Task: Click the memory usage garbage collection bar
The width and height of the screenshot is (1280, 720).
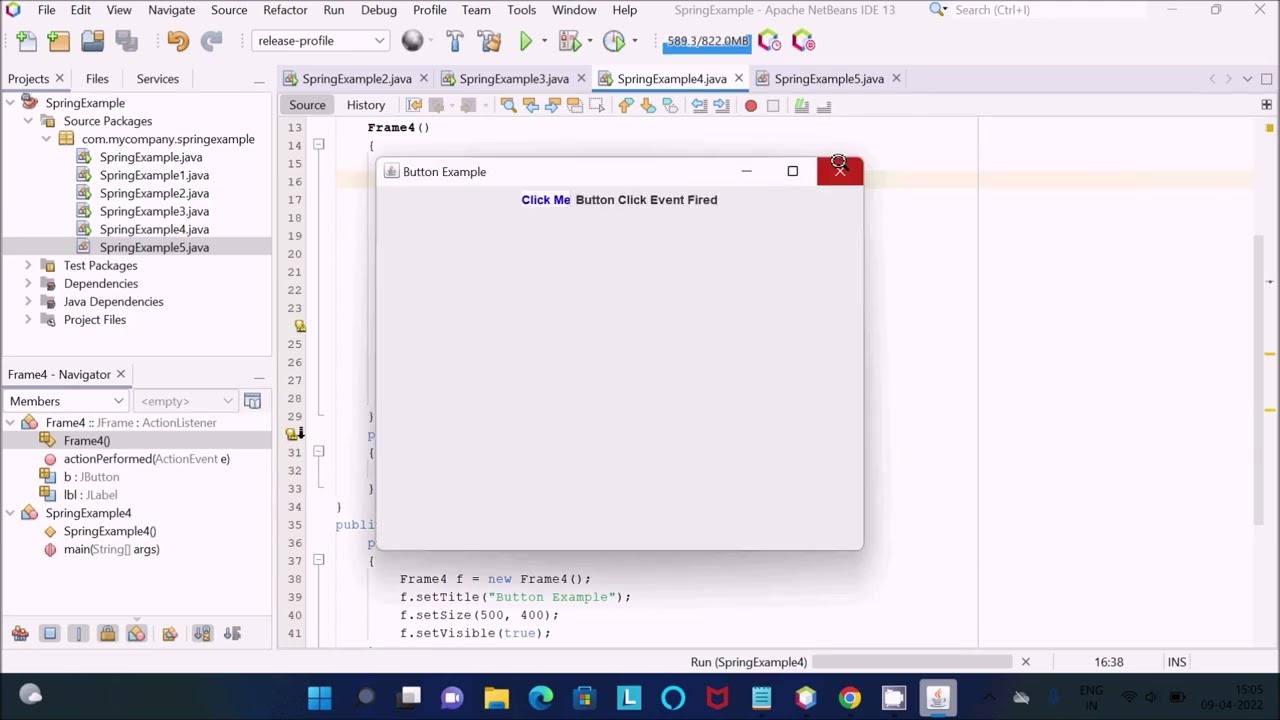Action: click(x=707, y=41)
